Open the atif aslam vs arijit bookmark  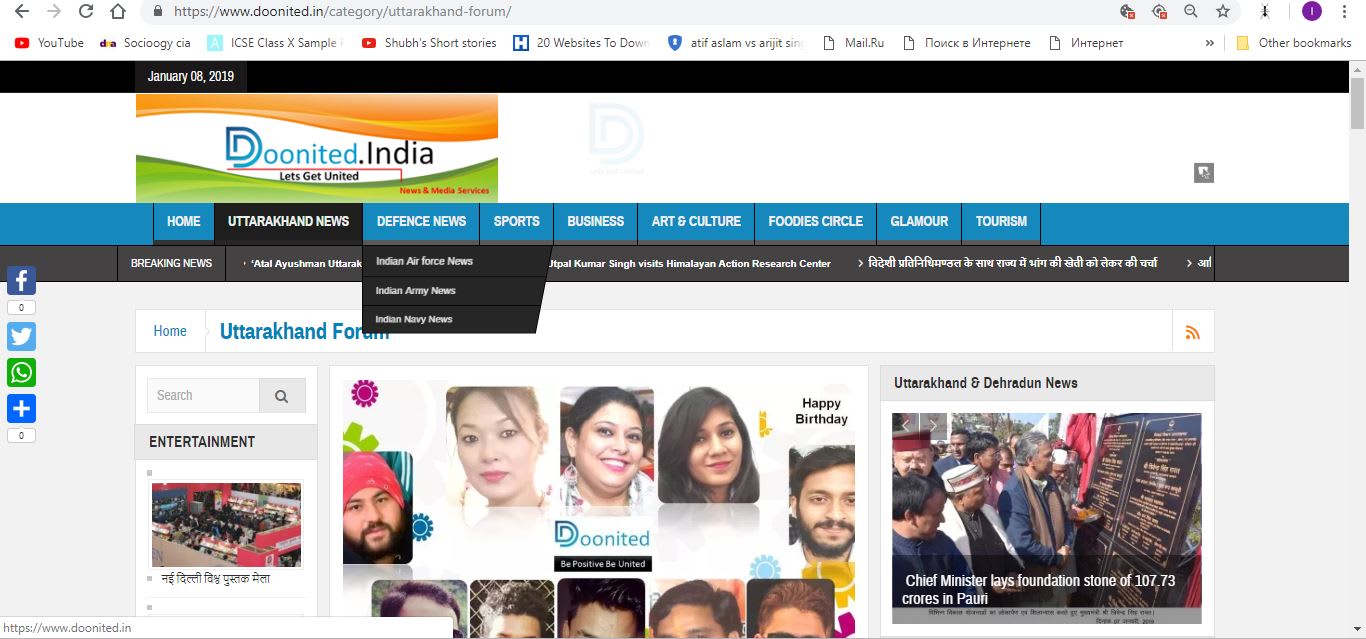pos(736,43)
